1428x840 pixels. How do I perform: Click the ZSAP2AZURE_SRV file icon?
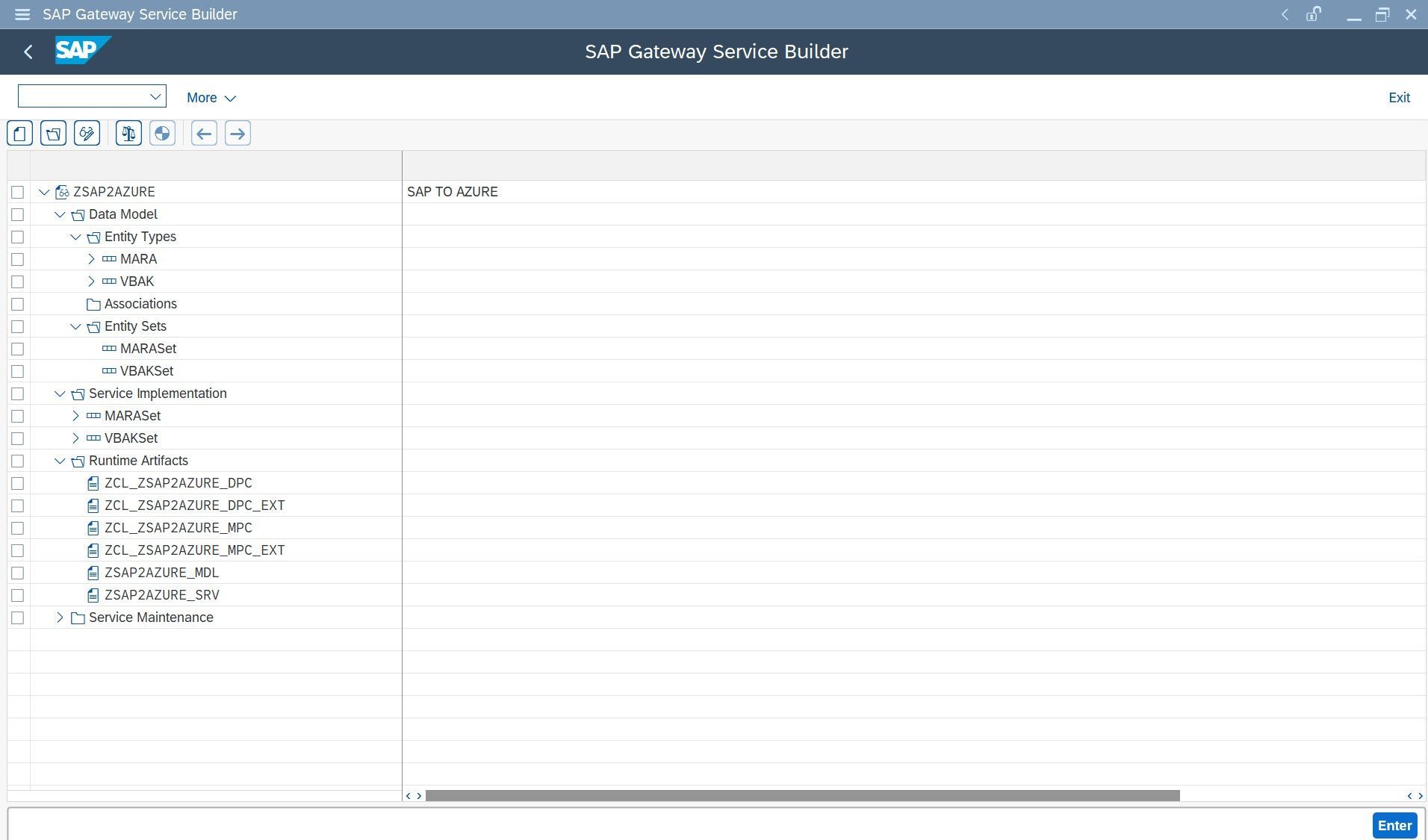point(93,595)
